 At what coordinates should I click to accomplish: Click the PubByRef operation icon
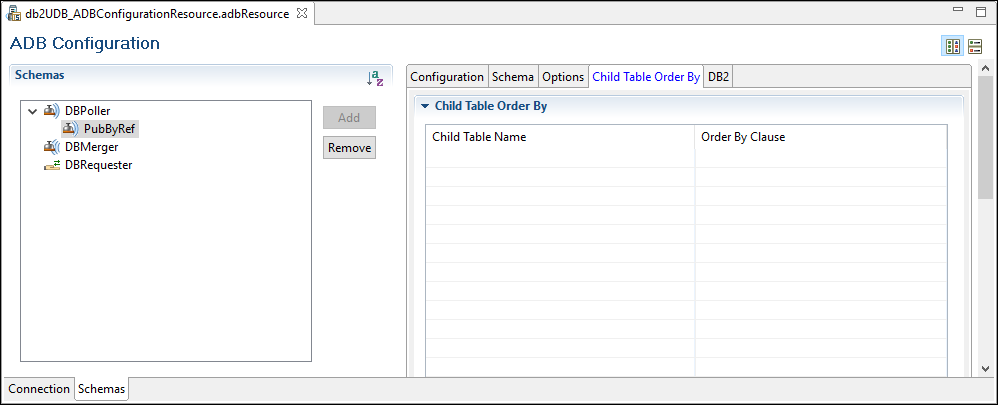coord(70,129)
